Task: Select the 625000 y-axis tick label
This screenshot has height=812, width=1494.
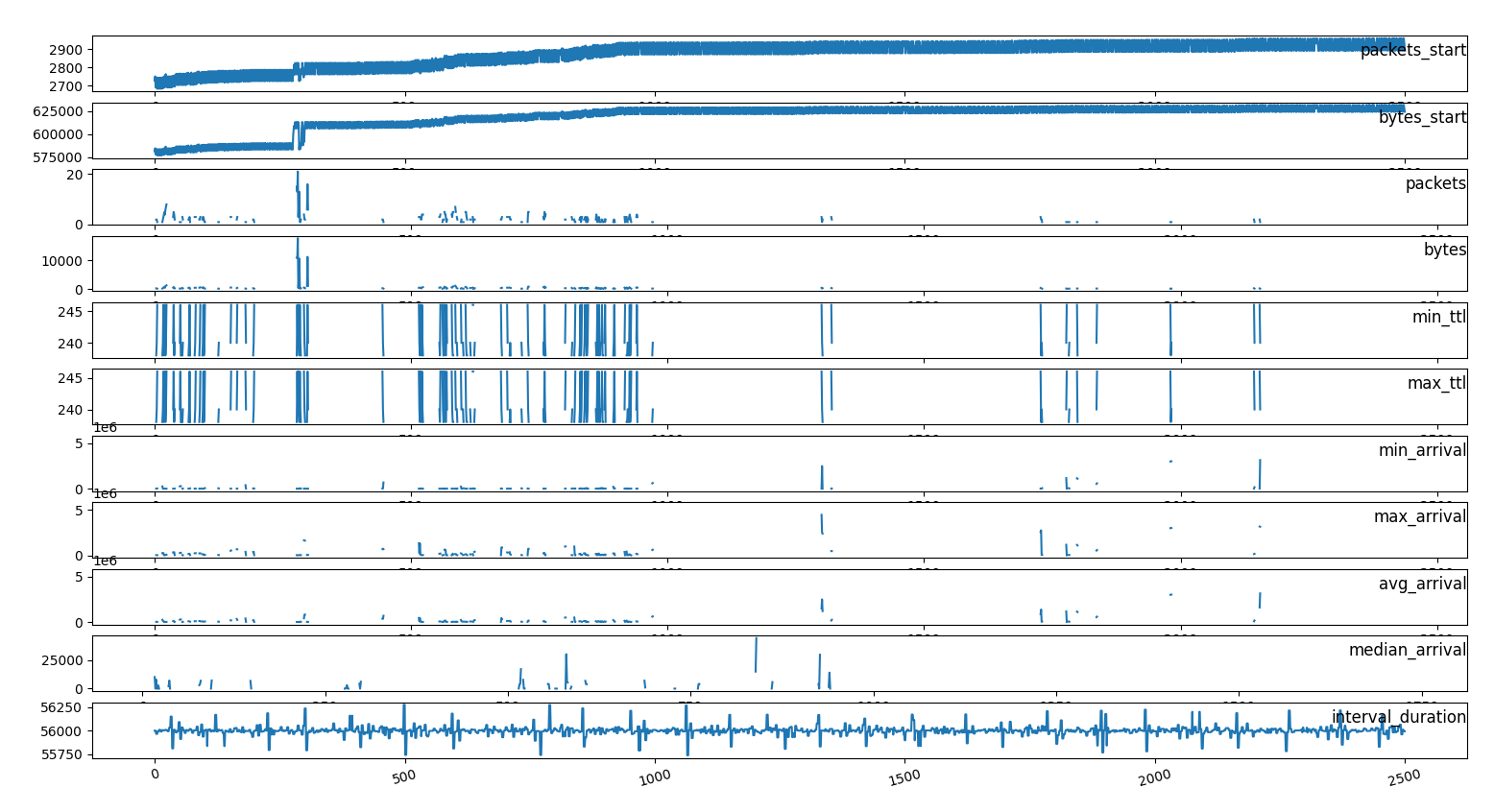Action: [x=60, y=111]
